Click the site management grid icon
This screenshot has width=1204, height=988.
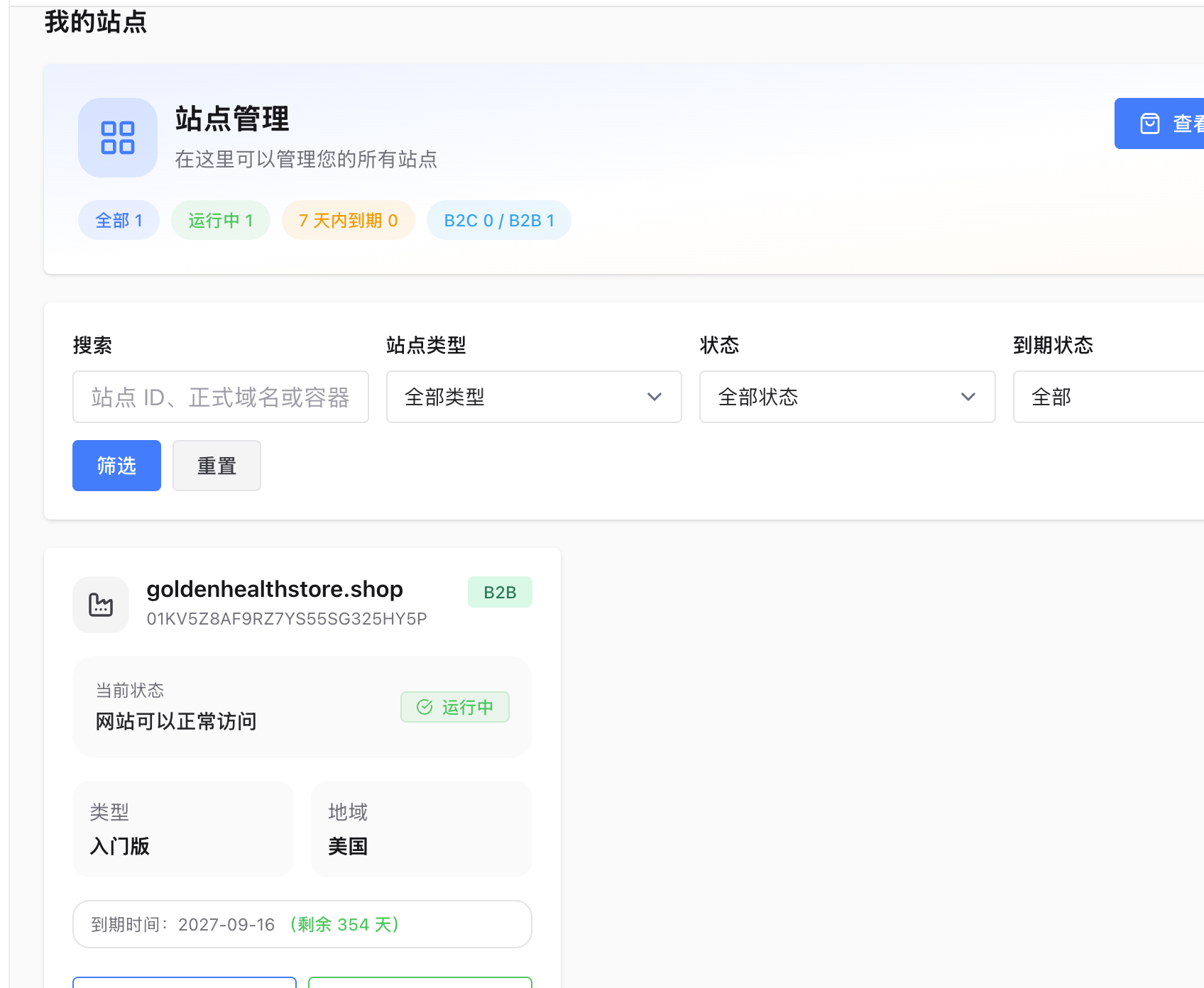pyautogui.click(x=118, y=138)
